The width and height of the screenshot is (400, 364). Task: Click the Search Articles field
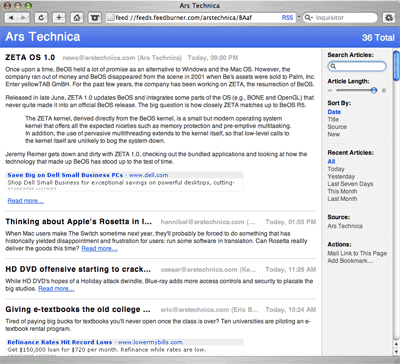point(357,66)
